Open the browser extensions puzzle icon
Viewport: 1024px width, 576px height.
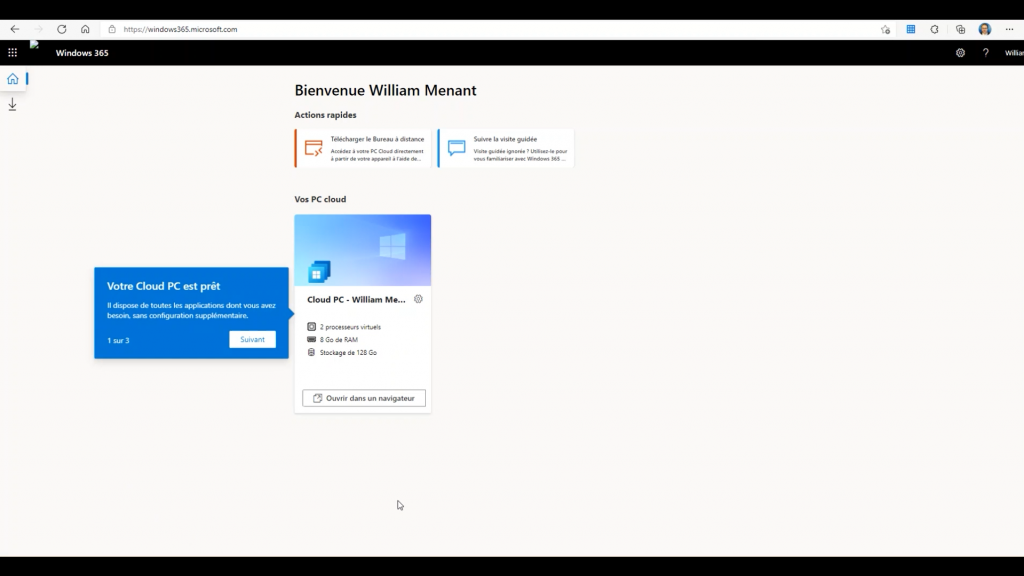coord(935,29)
